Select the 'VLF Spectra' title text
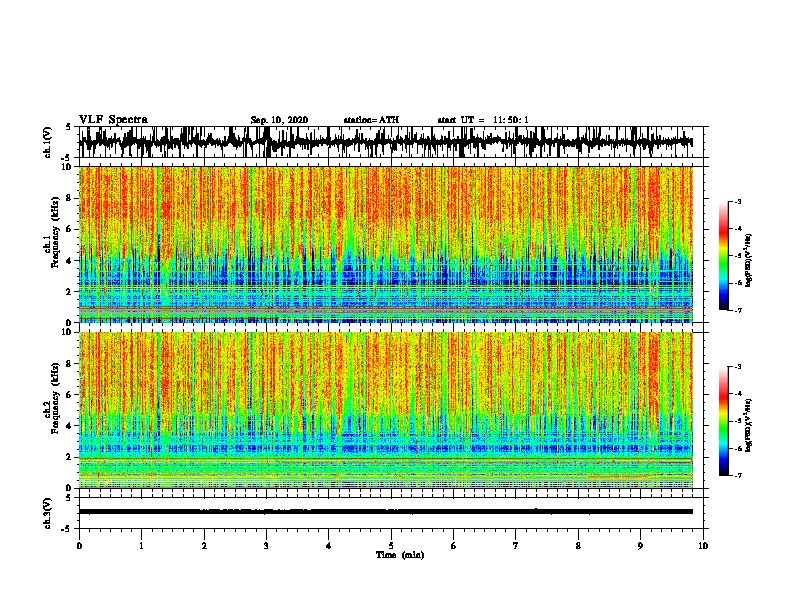The image size is (792, 612). [113, 120]
